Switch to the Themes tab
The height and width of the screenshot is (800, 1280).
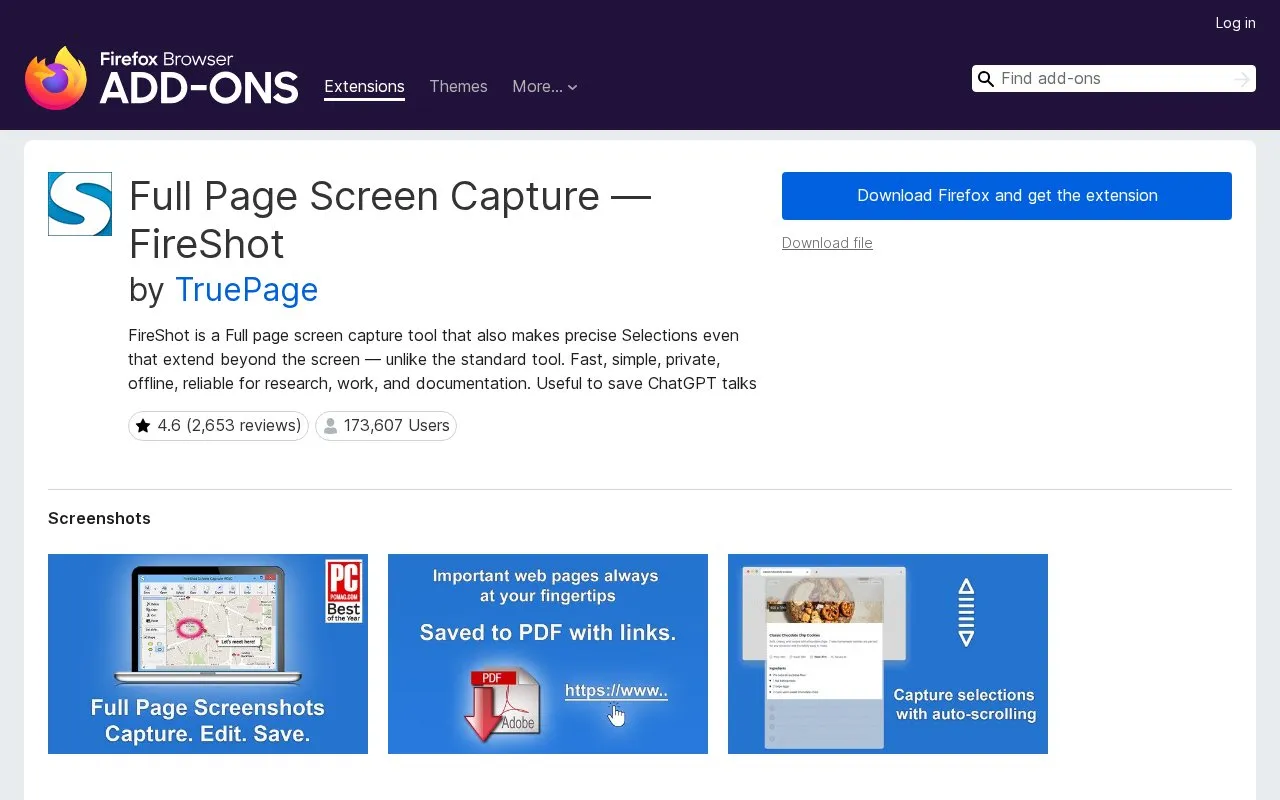coord(458,87)
